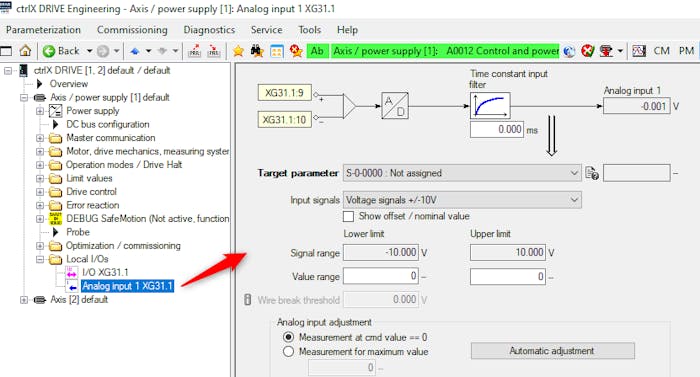Image resolution: width=700 pixels, height=377 pixels.
Task: Open dropdown next to red drive download icon
Action: click(x=620, y=51)
